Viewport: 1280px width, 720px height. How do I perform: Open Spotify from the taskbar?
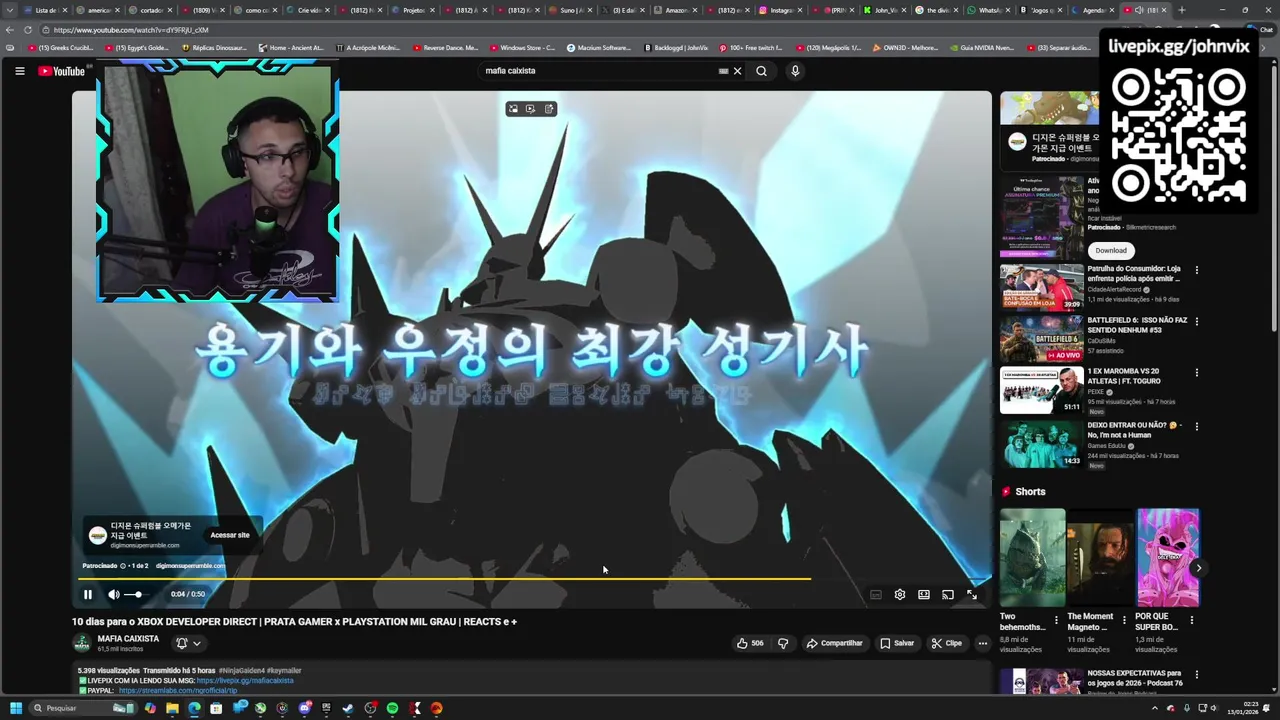point(392,708)
